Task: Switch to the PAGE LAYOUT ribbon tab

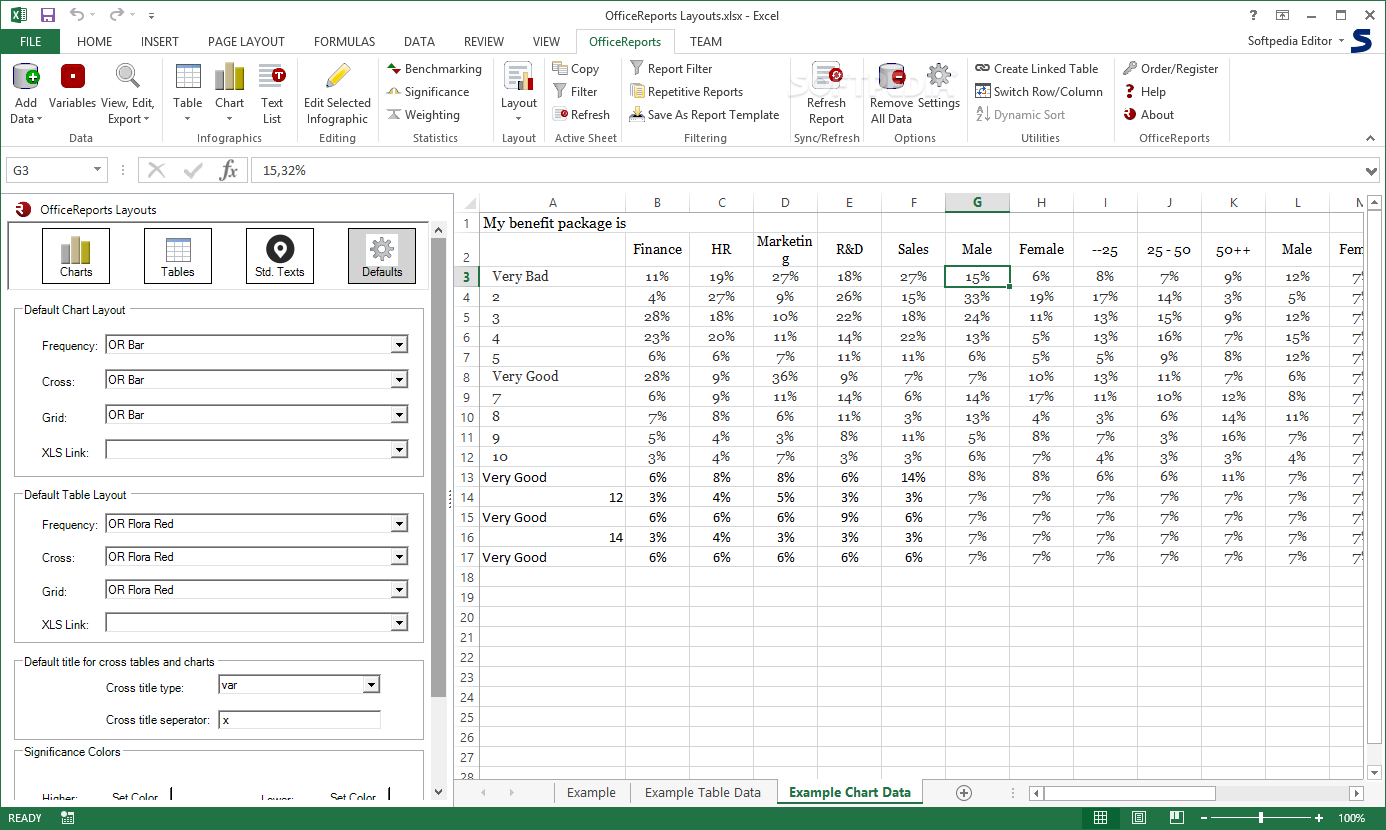Action: click(x=246, y=42)
